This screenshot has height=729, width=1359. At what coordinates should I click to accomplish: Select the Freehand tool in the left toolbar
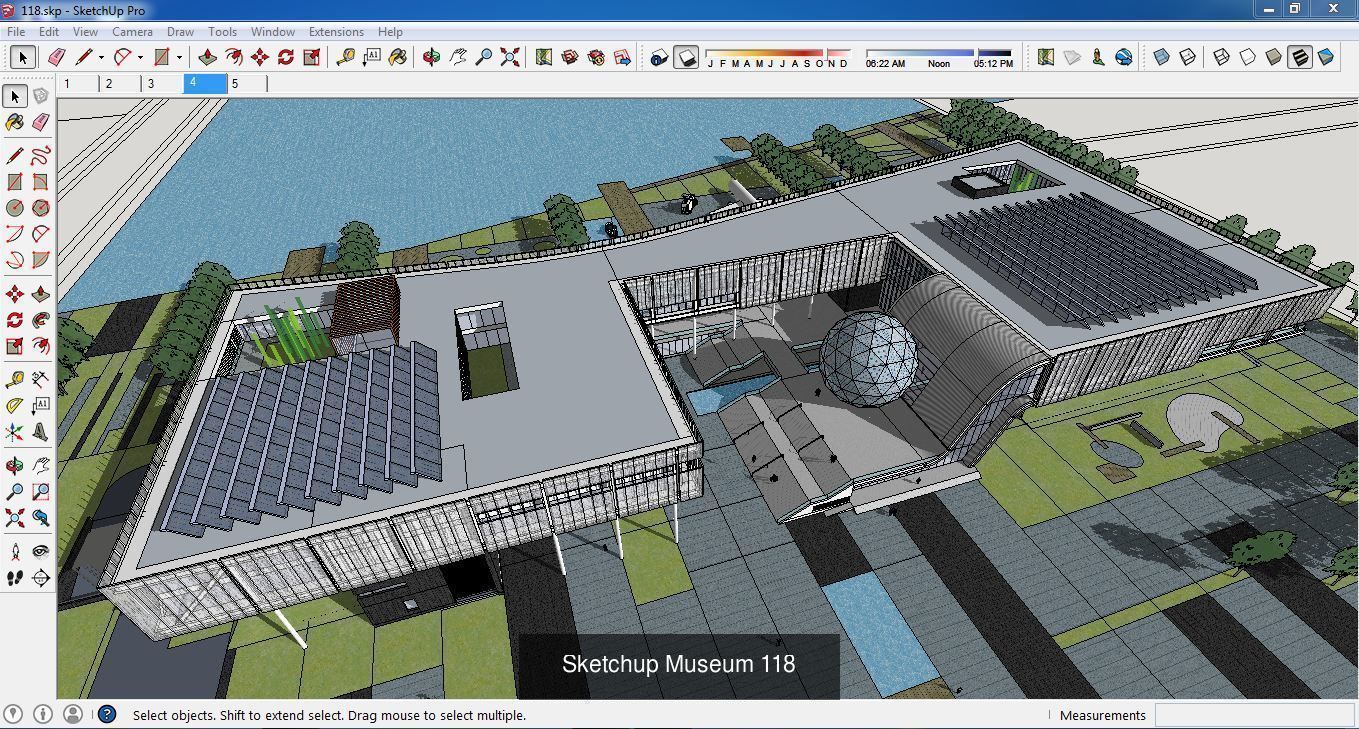tap(40, 156)
